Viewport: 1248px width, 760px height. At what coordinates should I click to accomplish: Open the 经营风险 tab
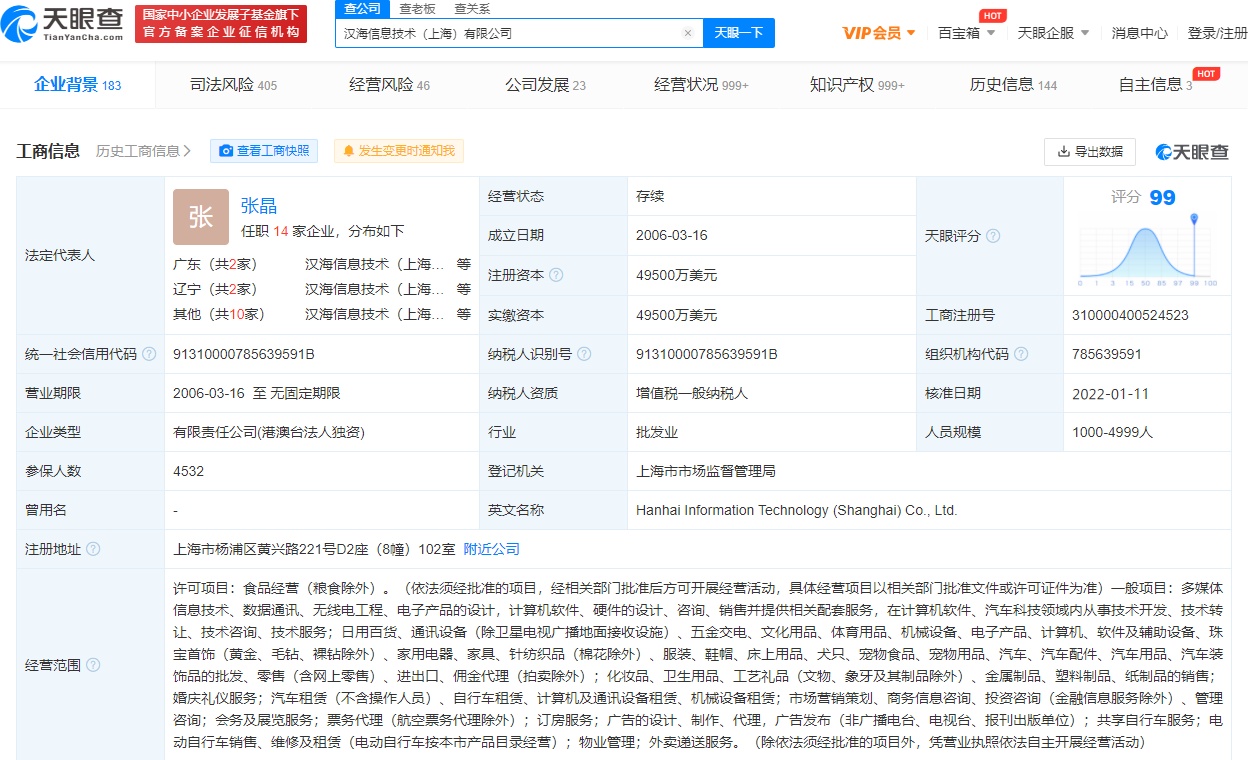(x=389, y=85)
